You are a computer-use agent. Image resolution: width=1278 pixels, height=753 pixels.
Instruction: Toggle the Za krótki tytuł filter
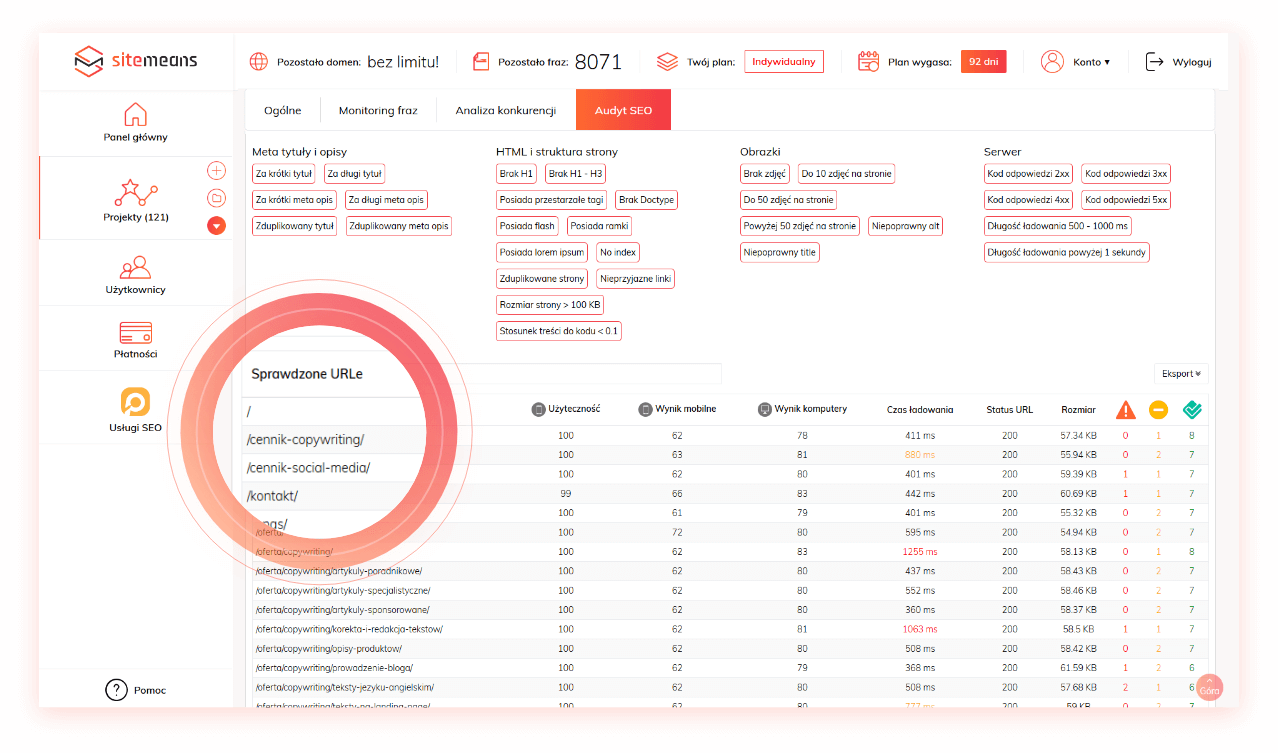point(284,174)
